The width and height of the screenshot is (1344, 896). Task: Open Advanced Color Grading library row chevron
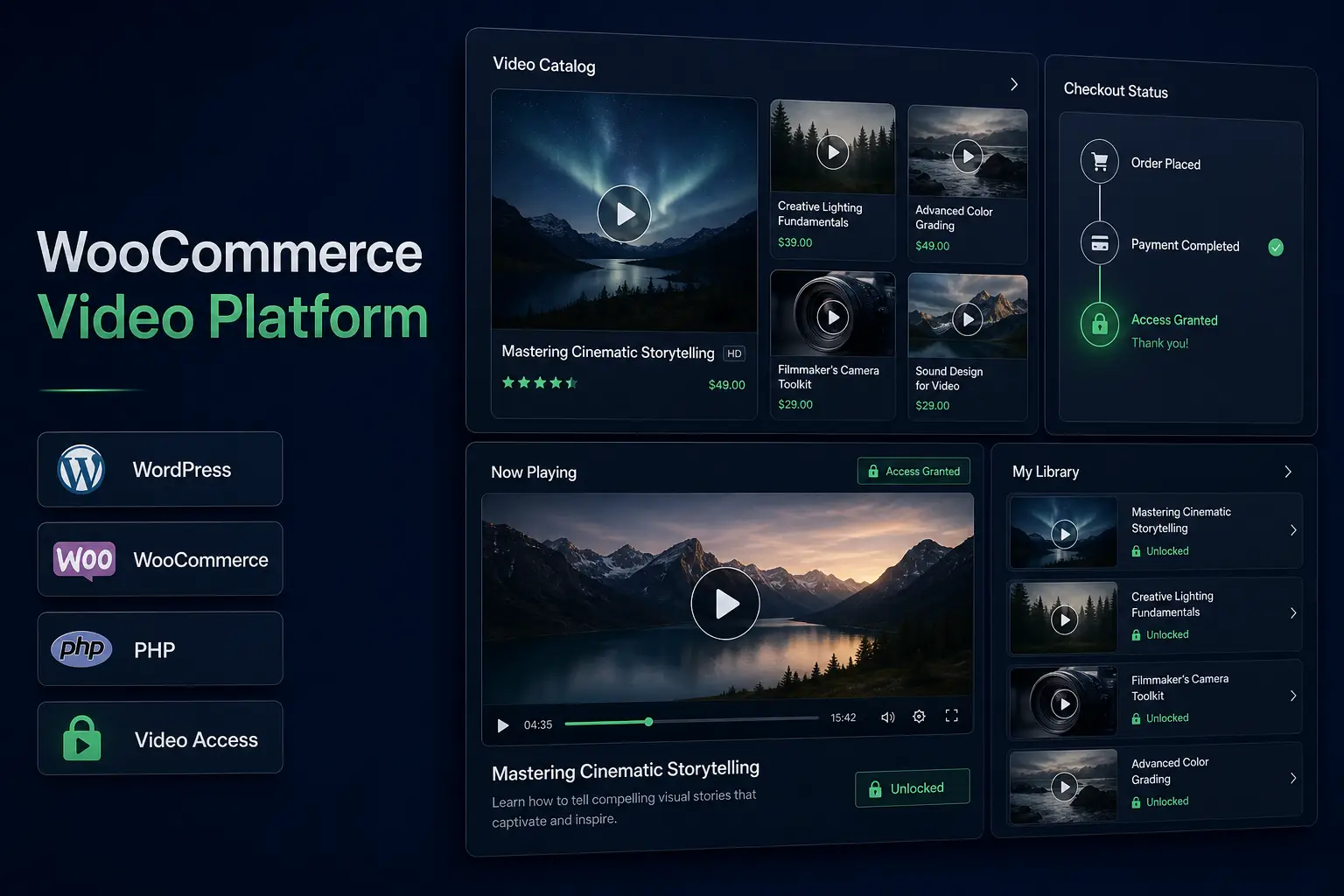pyautogui.click(x=1293, y=778)
